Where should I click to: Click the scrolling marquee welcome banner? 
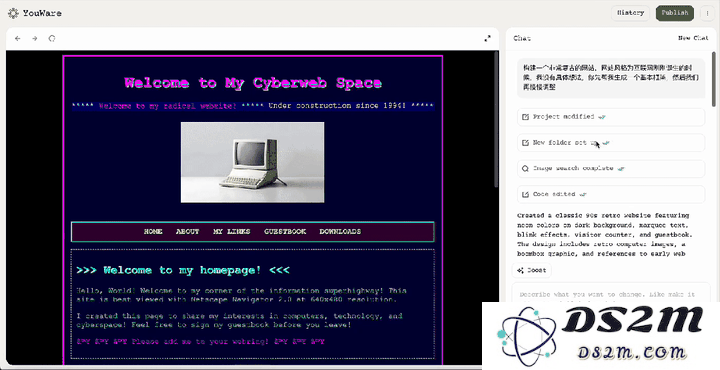(253, 106)
